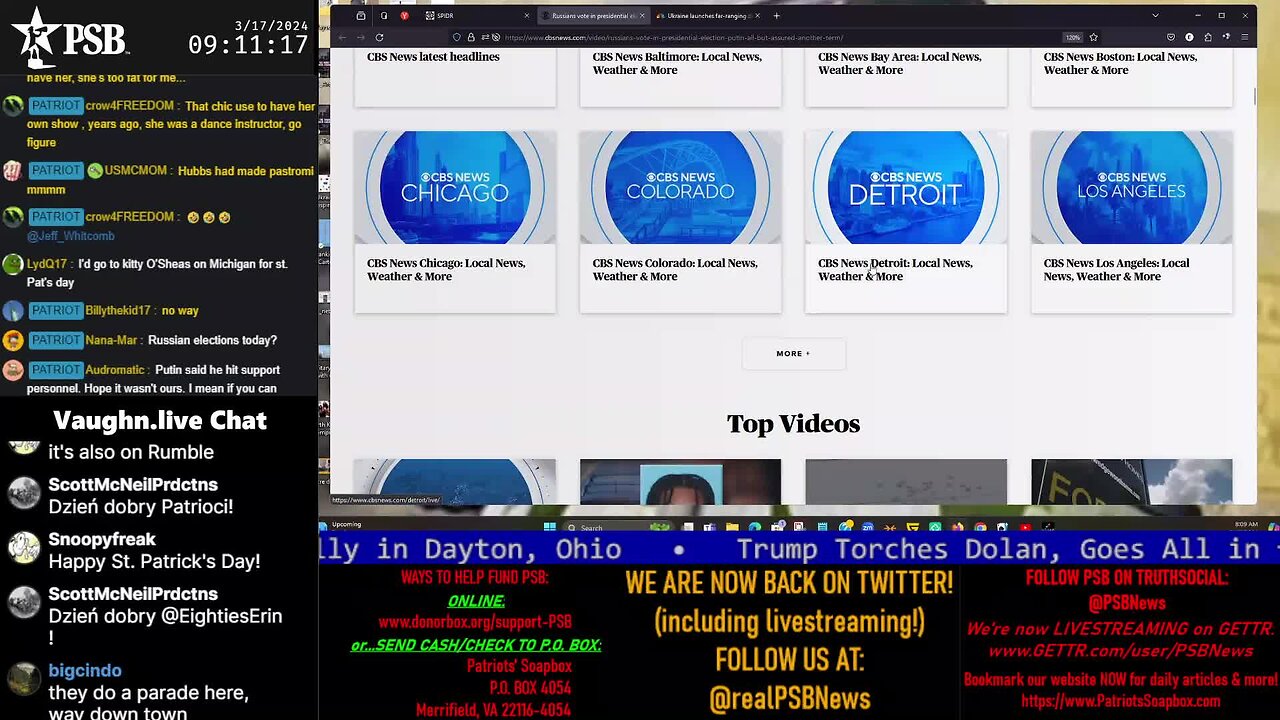
Task: Open a new browser tab
Action: tap(777, 15)
